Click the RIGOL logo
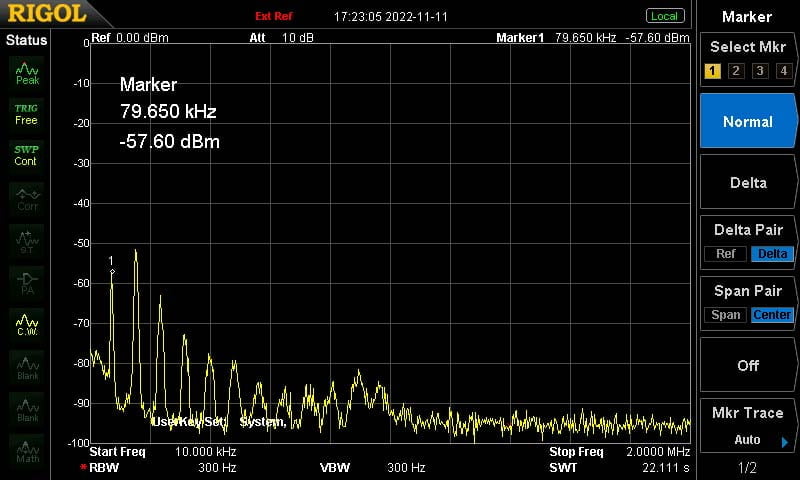 click(47, 14)
